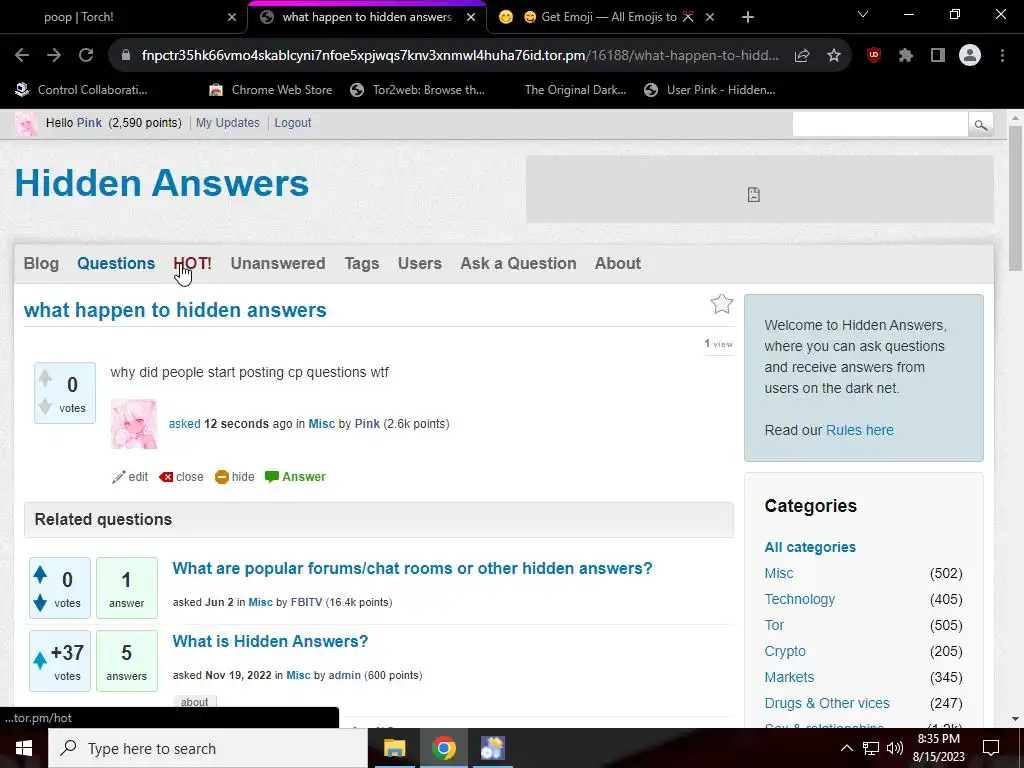The width and height of the screenshot is (1024, 768).
Task: Open the Markets category
Action: (789, 677)
